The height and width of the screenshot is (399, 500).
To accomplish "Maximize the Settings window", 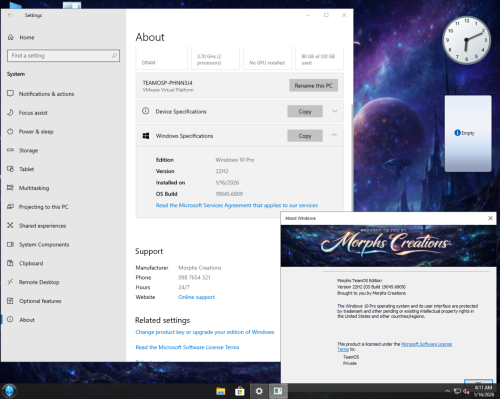I will click(326, 15).
